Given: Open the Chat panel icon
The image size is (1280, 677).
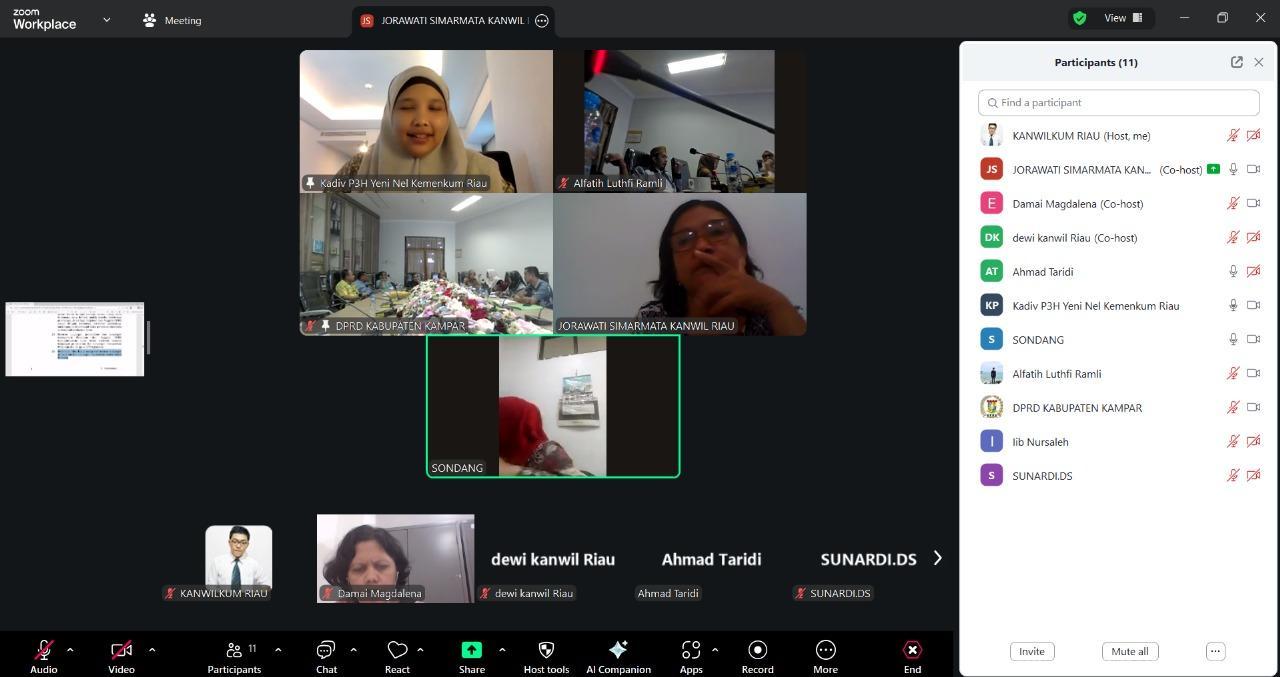Looking at the screenshot, I should [x=326, y=650].
